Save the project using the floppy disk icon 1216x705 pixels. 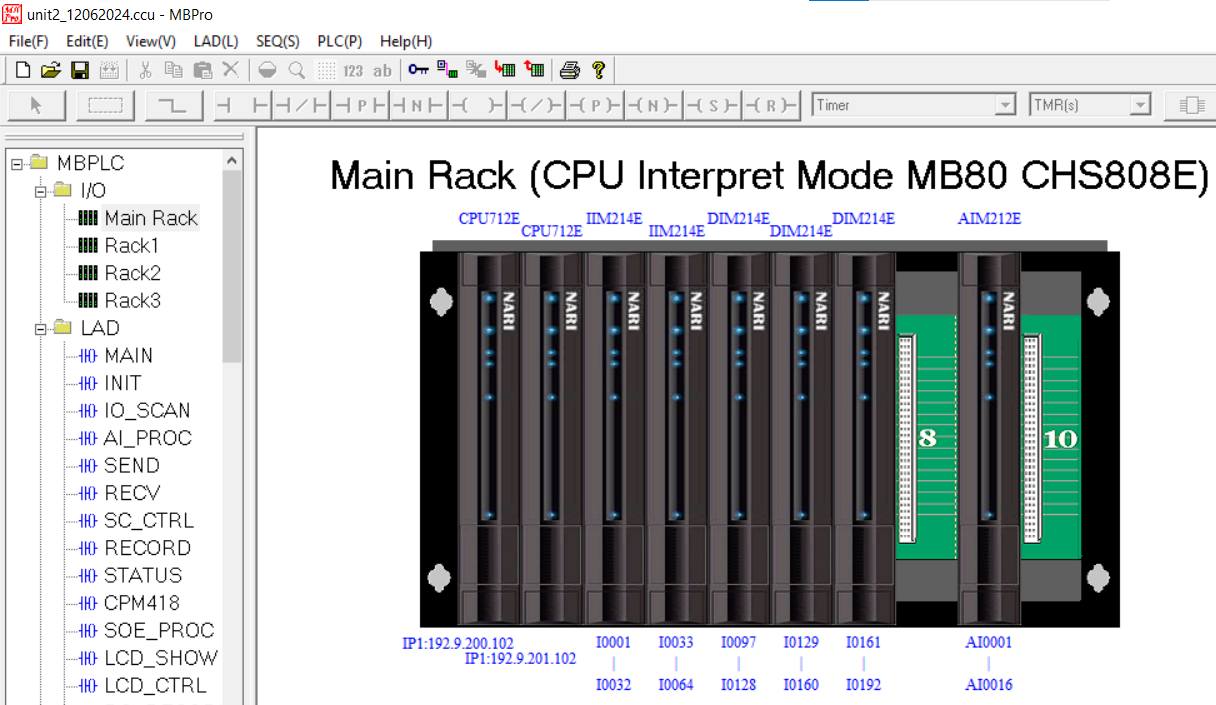(80, 70)
